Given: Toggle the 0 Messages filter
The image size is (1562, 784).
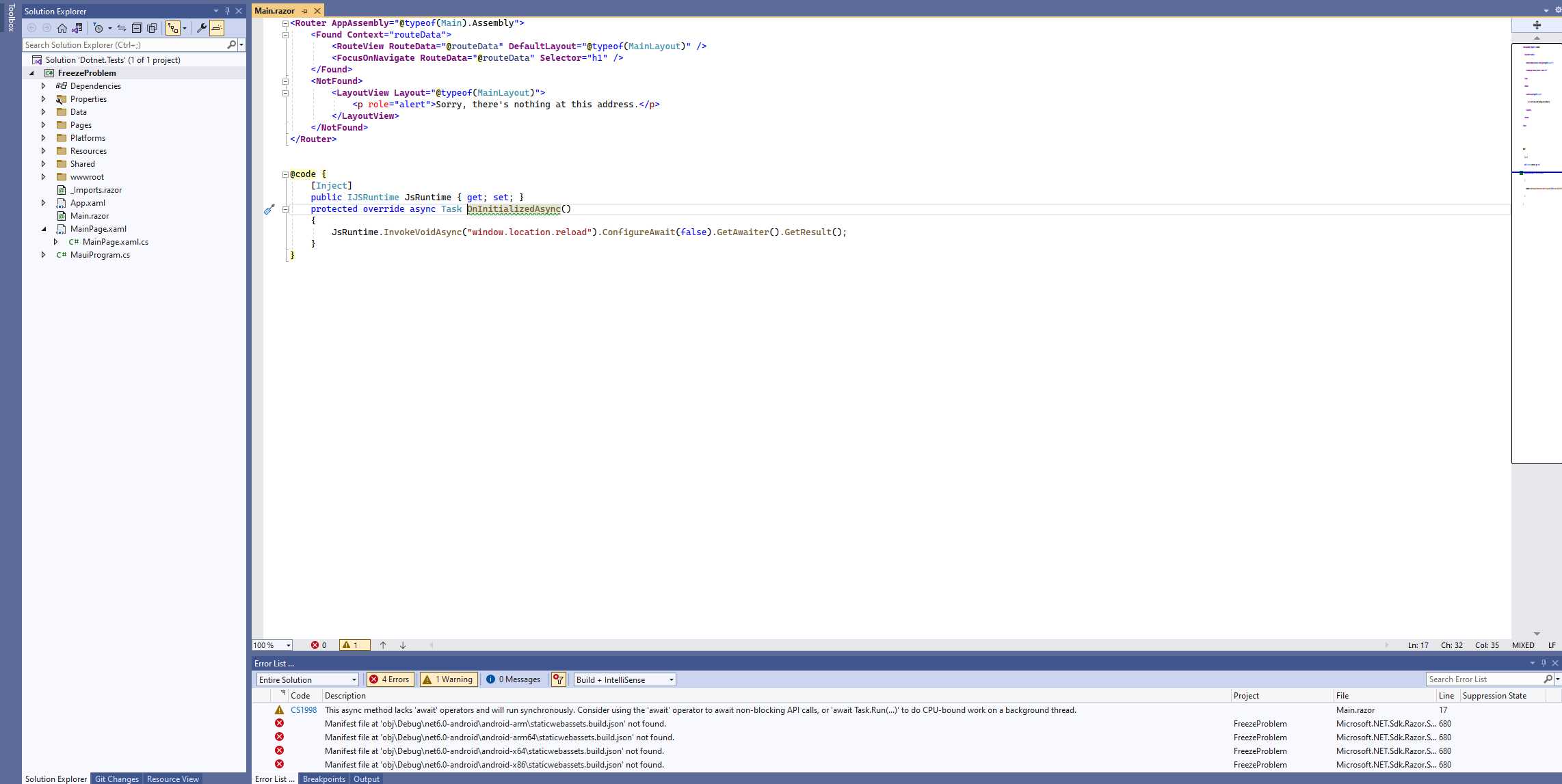Looking at the screenshot, I should [514, 679].
